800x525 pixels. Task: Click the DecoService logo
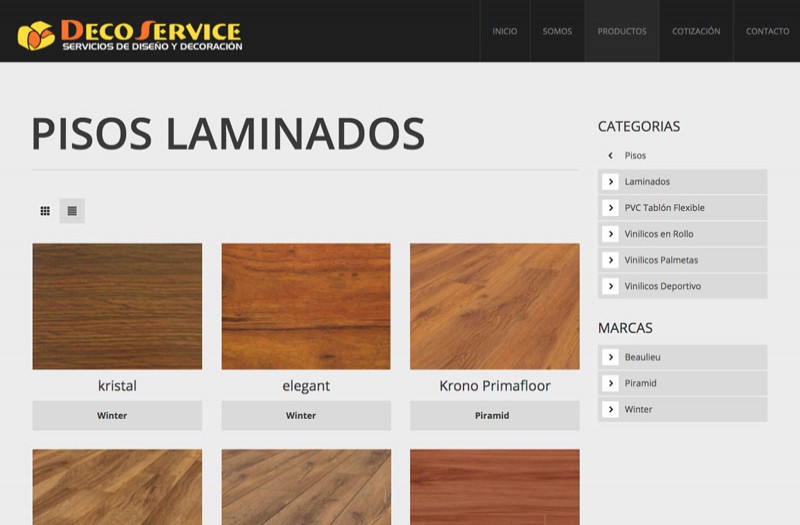pos(130,35)
